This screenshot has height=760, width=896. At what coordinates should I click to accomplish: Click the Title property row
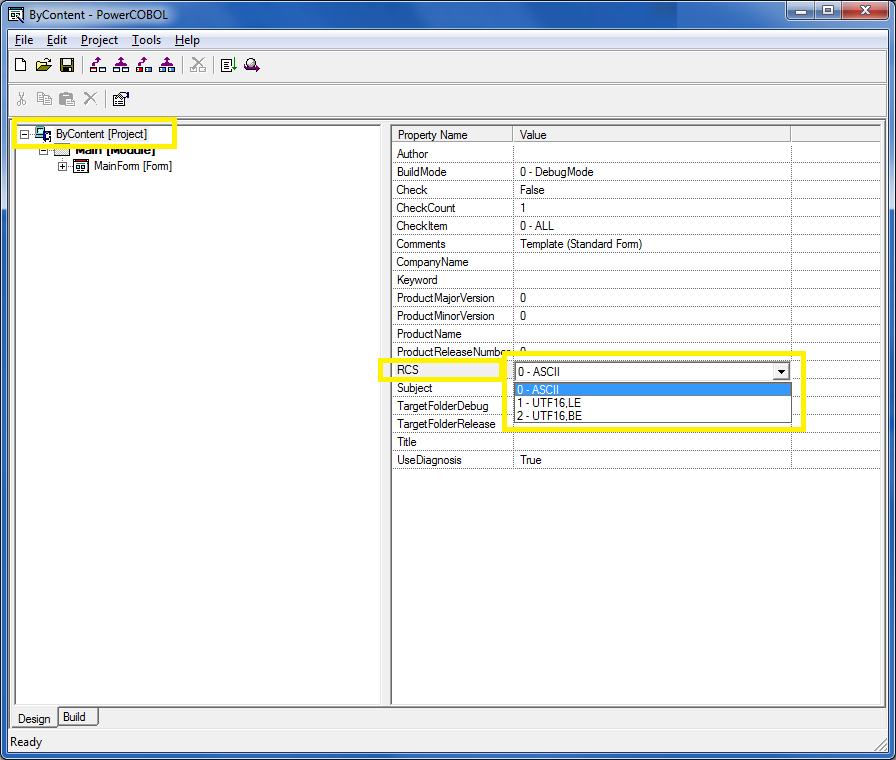(636, 442)
